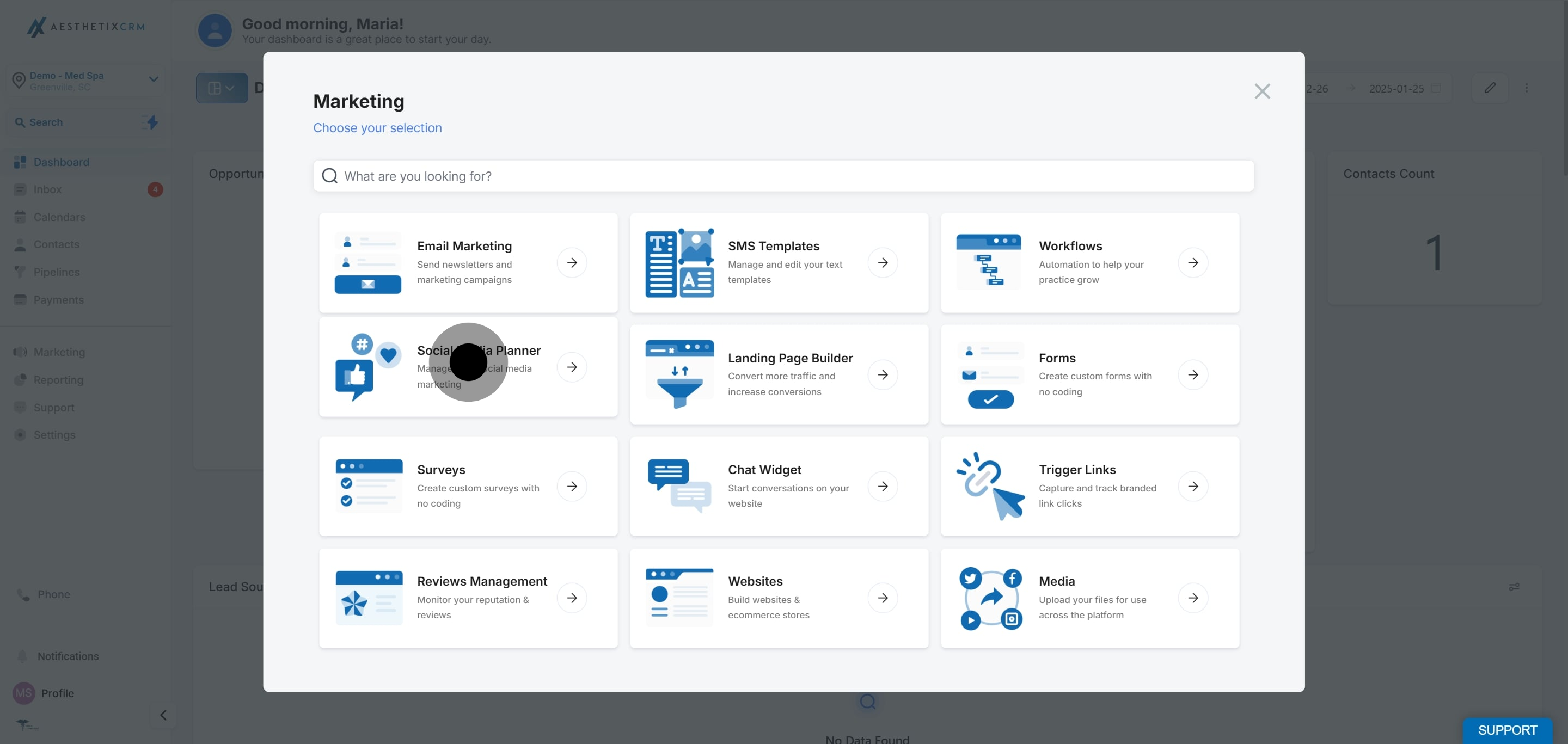Select Marketing in the left sidebar
This screenshot has height=744, width=1568.
(x=59, y=352)
